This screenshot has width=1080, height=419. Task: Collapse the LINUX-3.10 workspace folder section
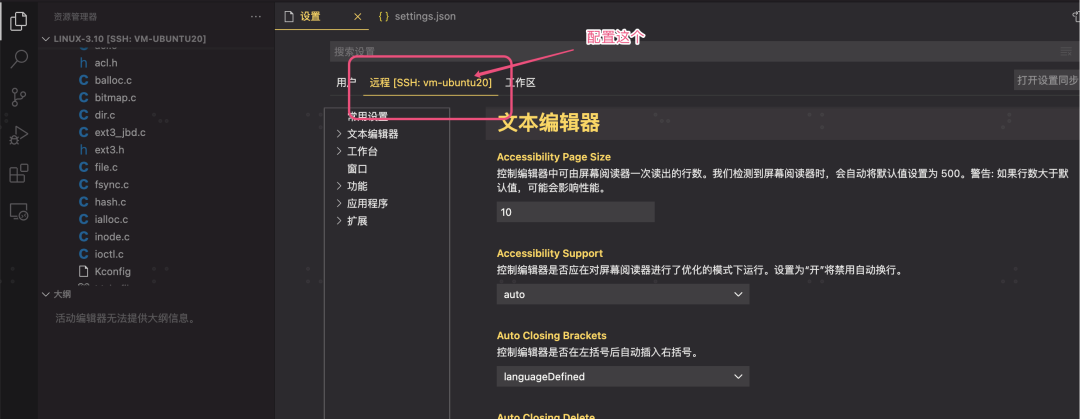point(124,39)
